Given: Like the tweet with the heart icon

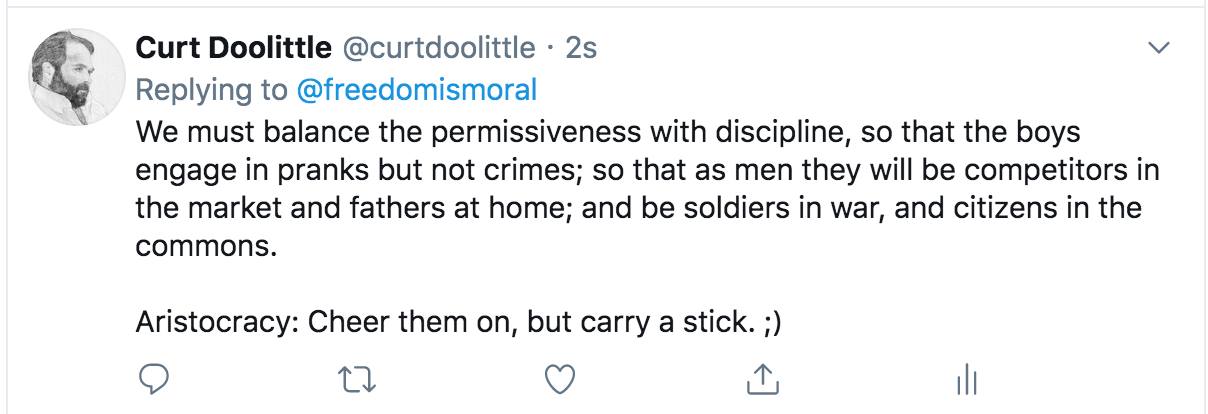Looking at the screenshot, I should coord(563,378).
